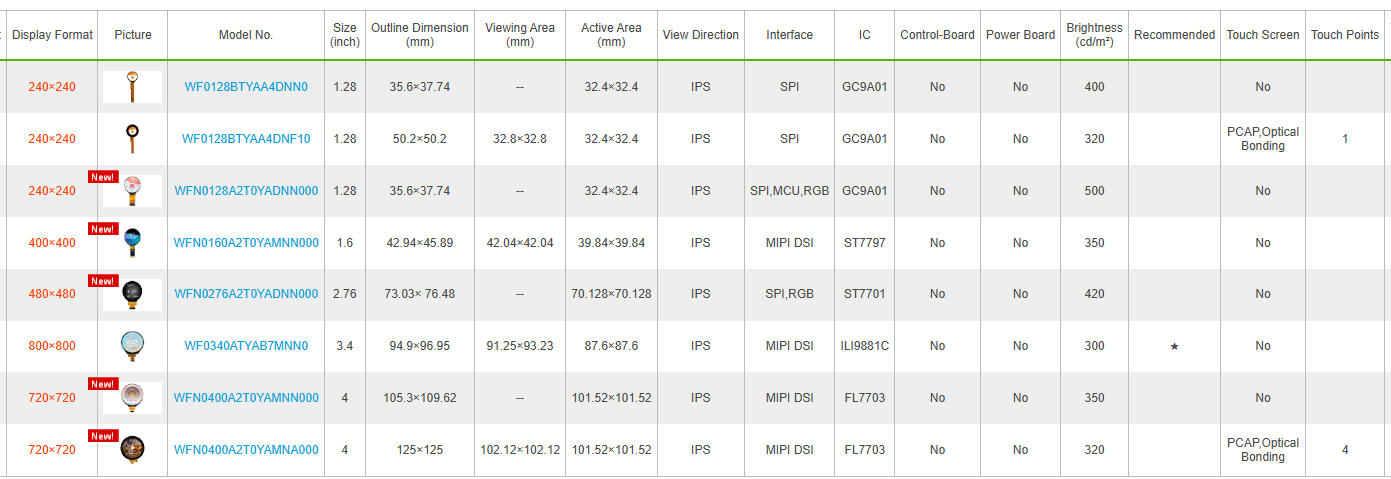This screenshot has height=479, width=1391.
Task: Open the WFN0400A2T0YAMNA000 display picture
Action: click(x=132, y=450)
